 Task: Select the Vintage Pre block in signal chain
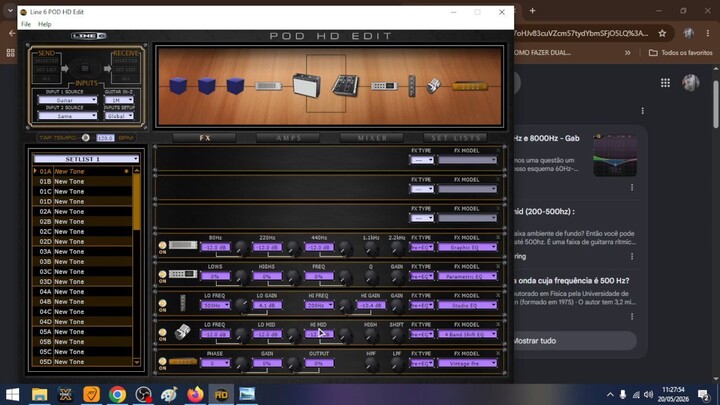[470, 86]
